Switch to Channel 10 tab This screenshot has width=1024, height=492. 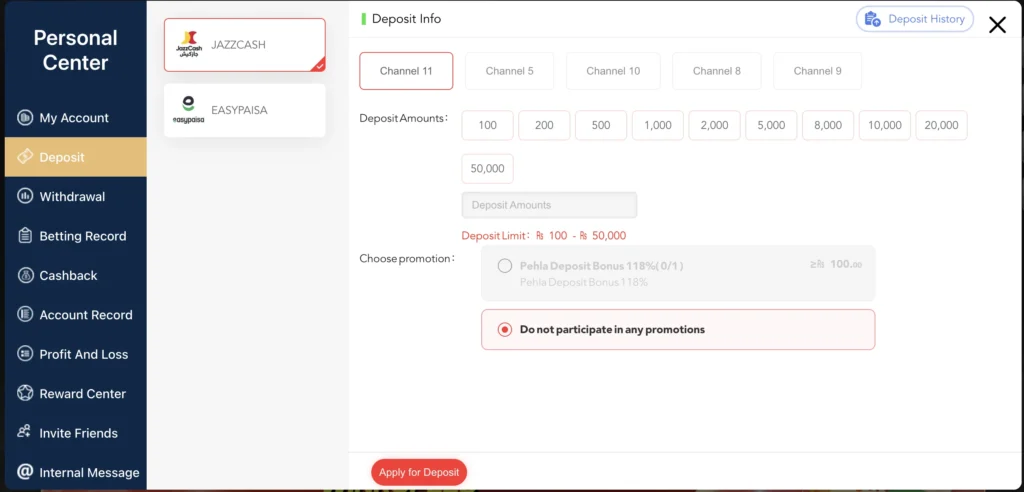613,71
